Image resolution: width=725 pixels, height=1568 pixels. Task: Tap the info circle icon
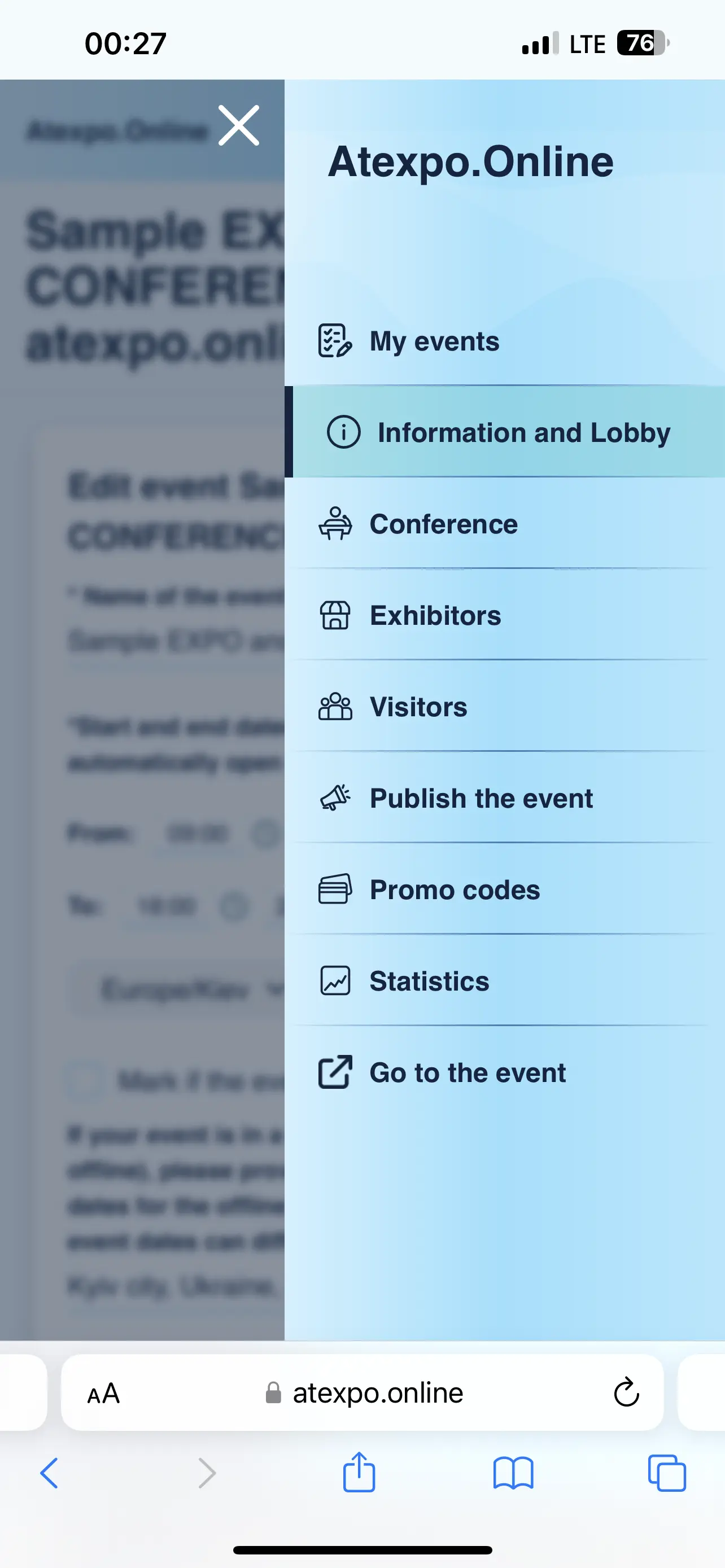tap(343, 432)
